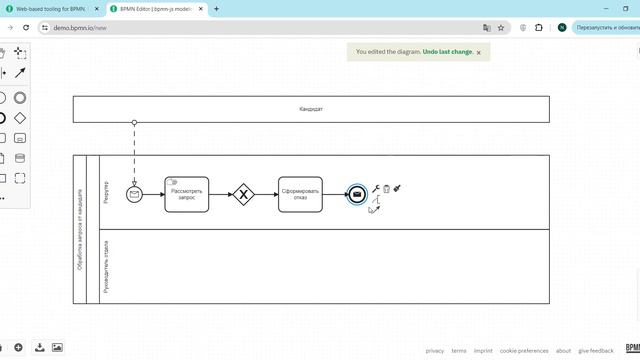Screen dimensions: 640x360
Task: Click the 'Перезапустить и обновить' button
Action: pos(606,28)
